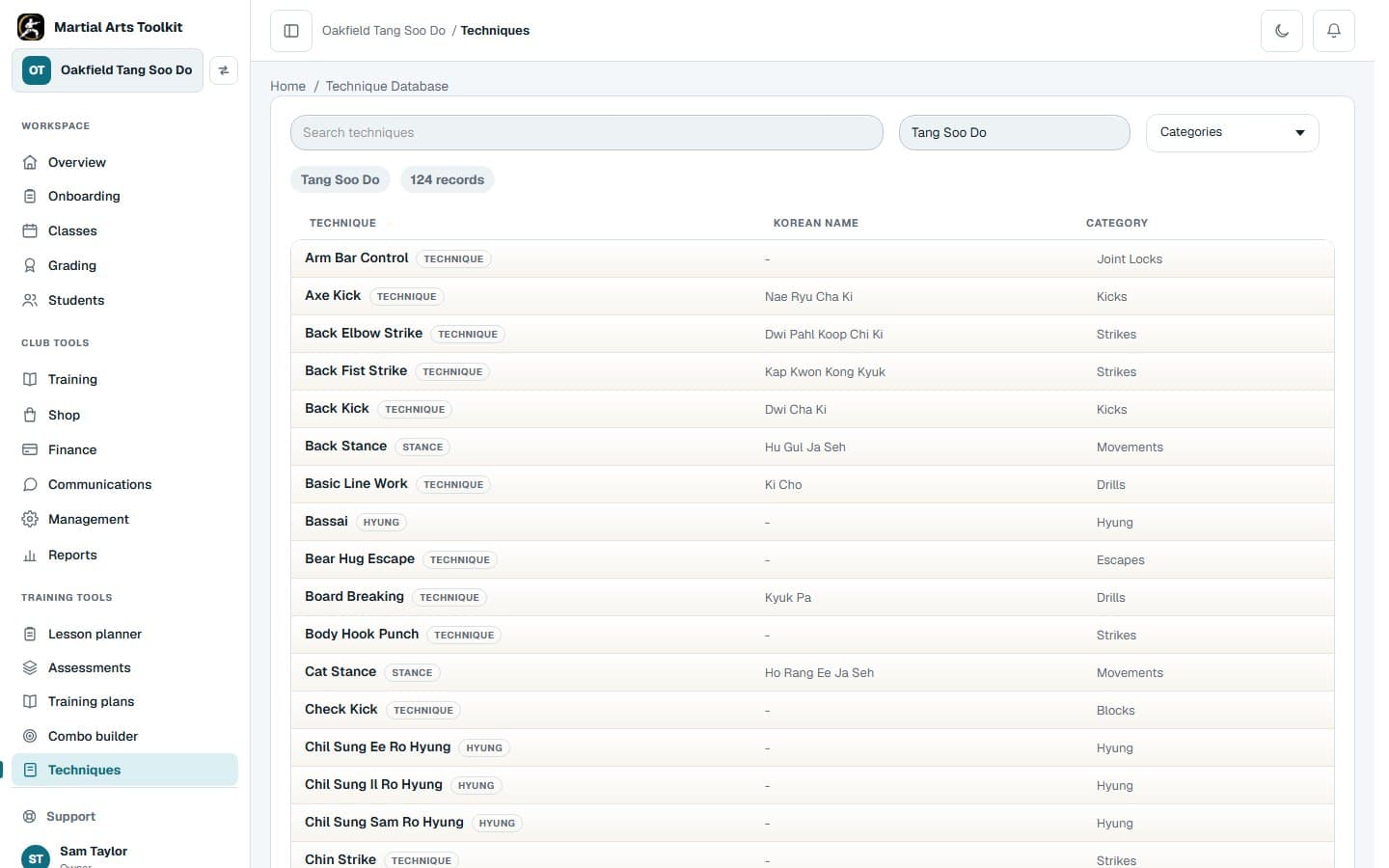This screenshot has width=1389, height=868.
Task: Click the ST user avatar
Action: [x=36, y=857]
